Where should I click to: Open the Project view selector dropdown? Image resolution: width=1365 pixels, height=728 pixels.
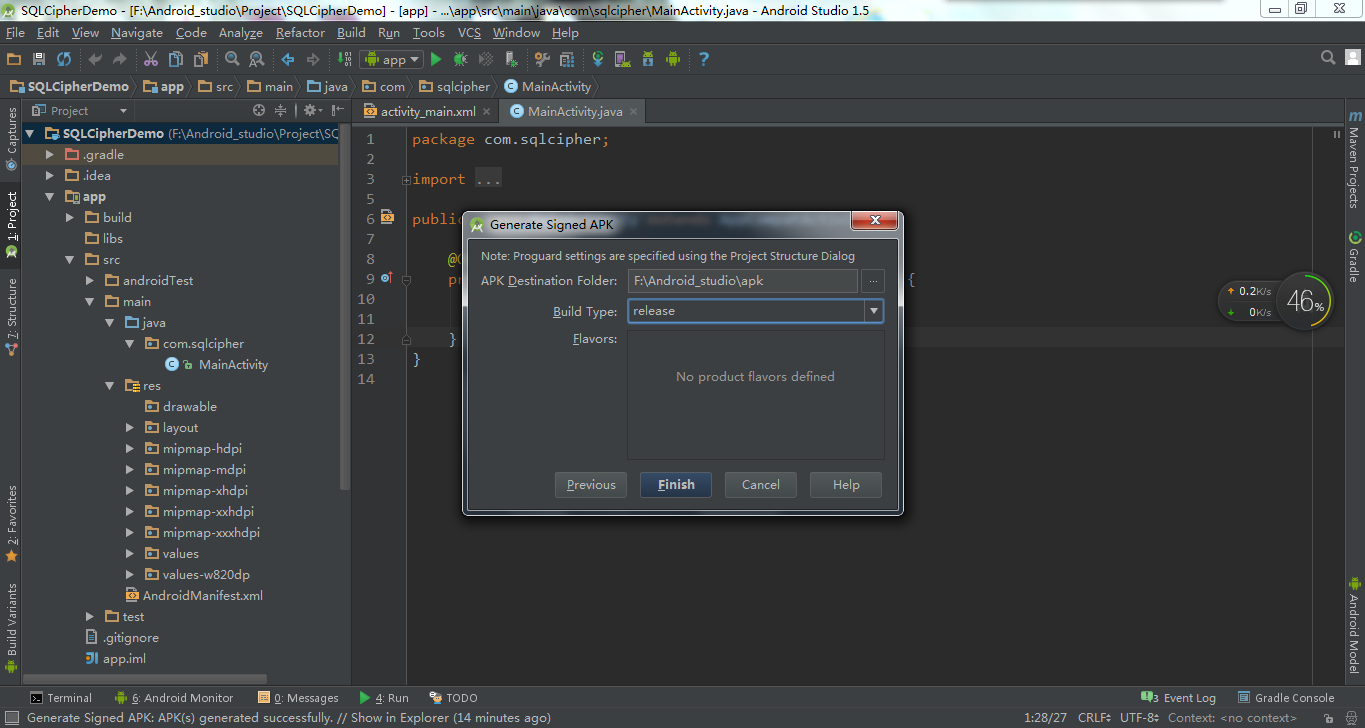80,110
